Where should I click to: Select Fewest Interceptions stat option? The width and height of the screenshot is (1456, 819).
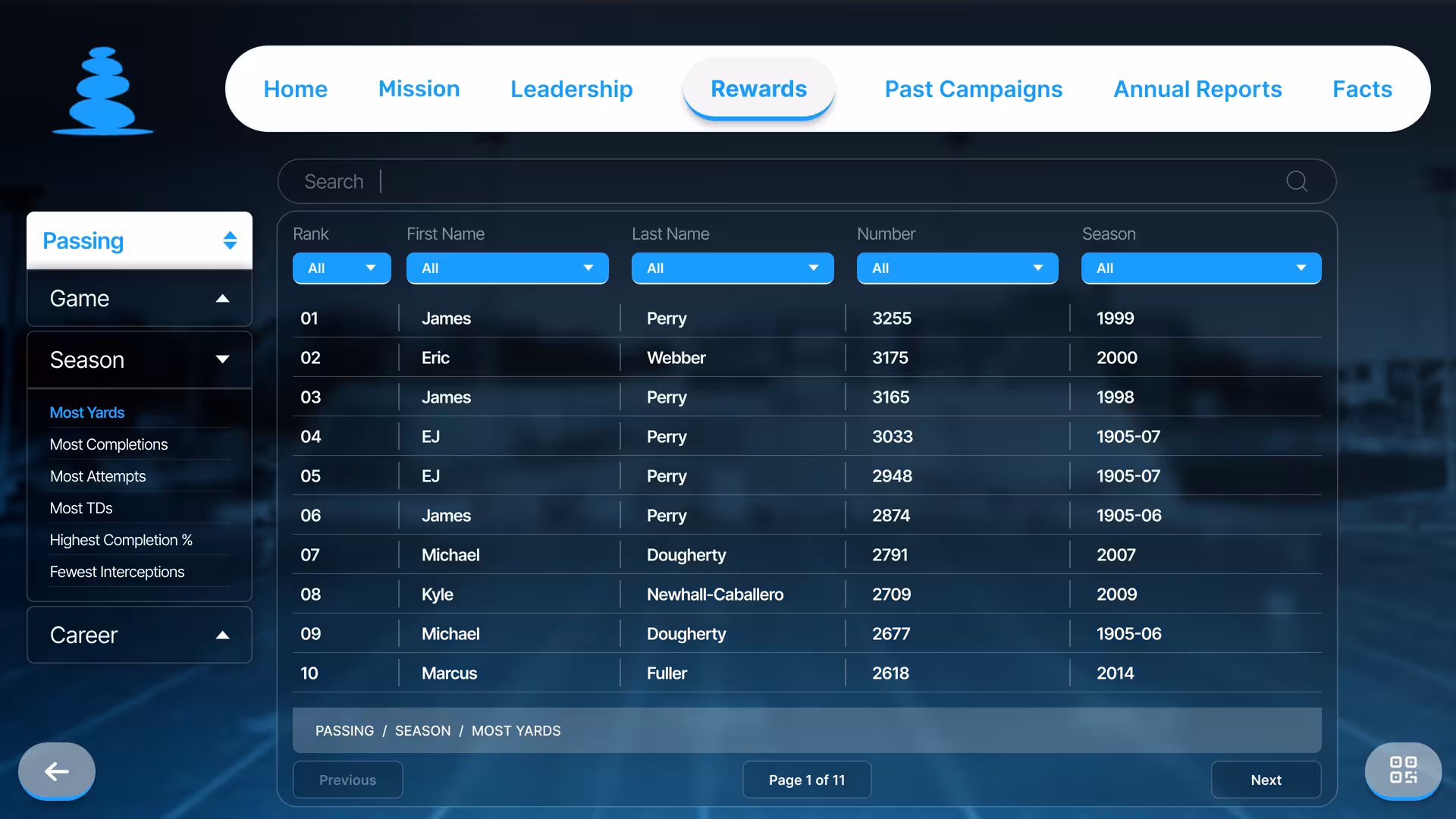[x=117, y=572]
